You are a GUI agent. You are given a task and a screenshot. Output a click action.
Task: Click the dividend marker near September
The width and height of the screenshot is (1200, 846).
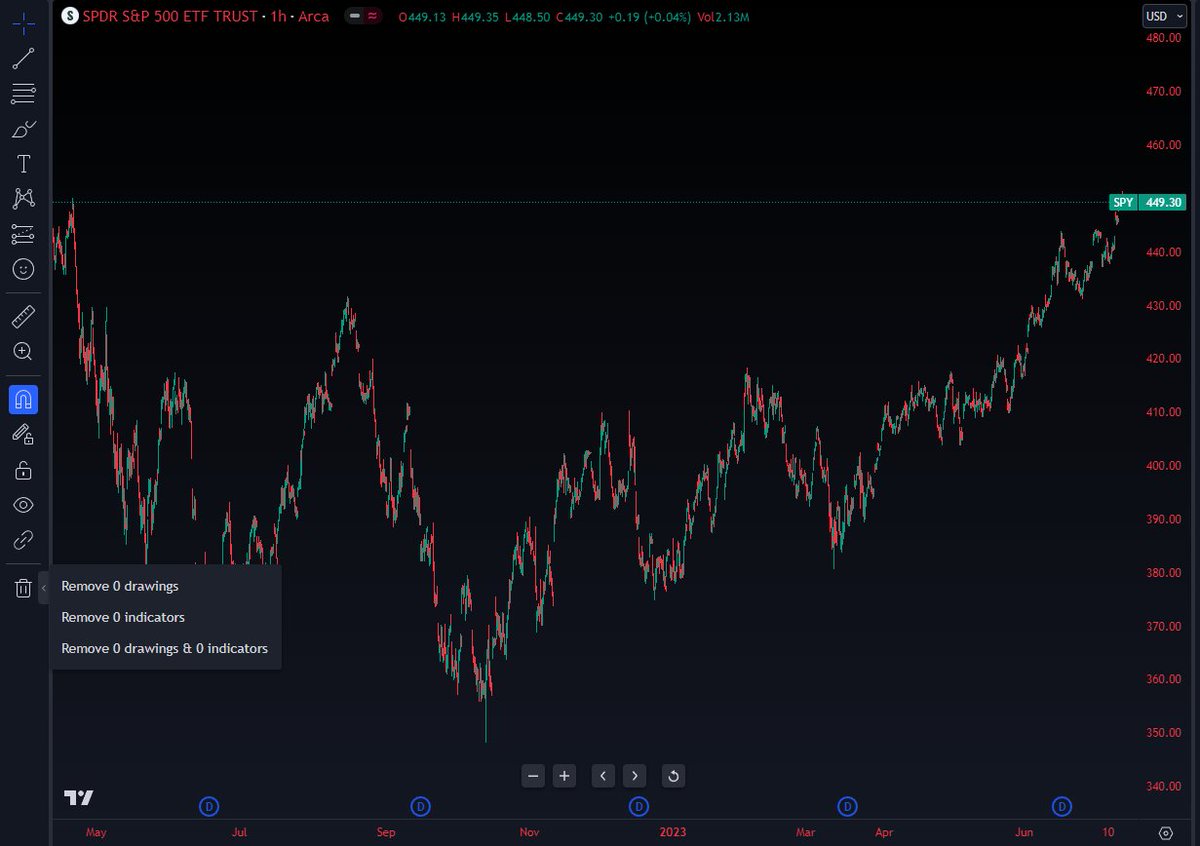pyautogui.click(x=421, y=806)
